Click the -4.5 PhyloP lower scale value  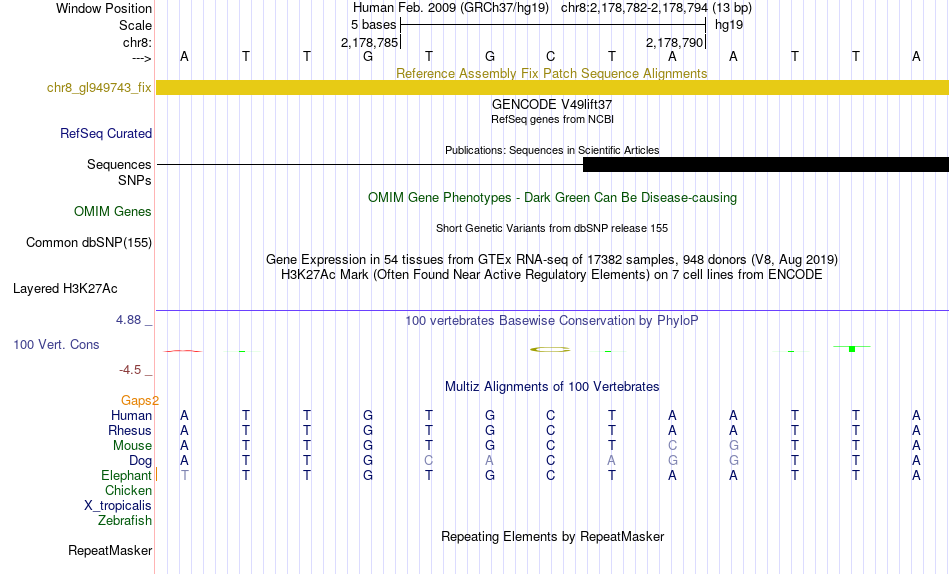pyautogui.click(x=130, y=370)
